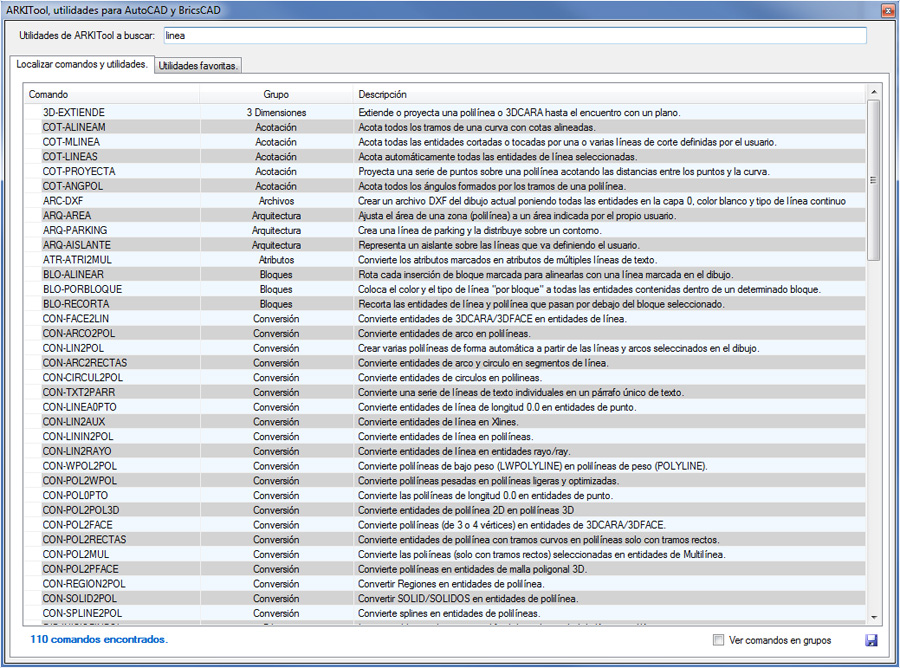Click the blue floppy disk save icon

(871, 640)
